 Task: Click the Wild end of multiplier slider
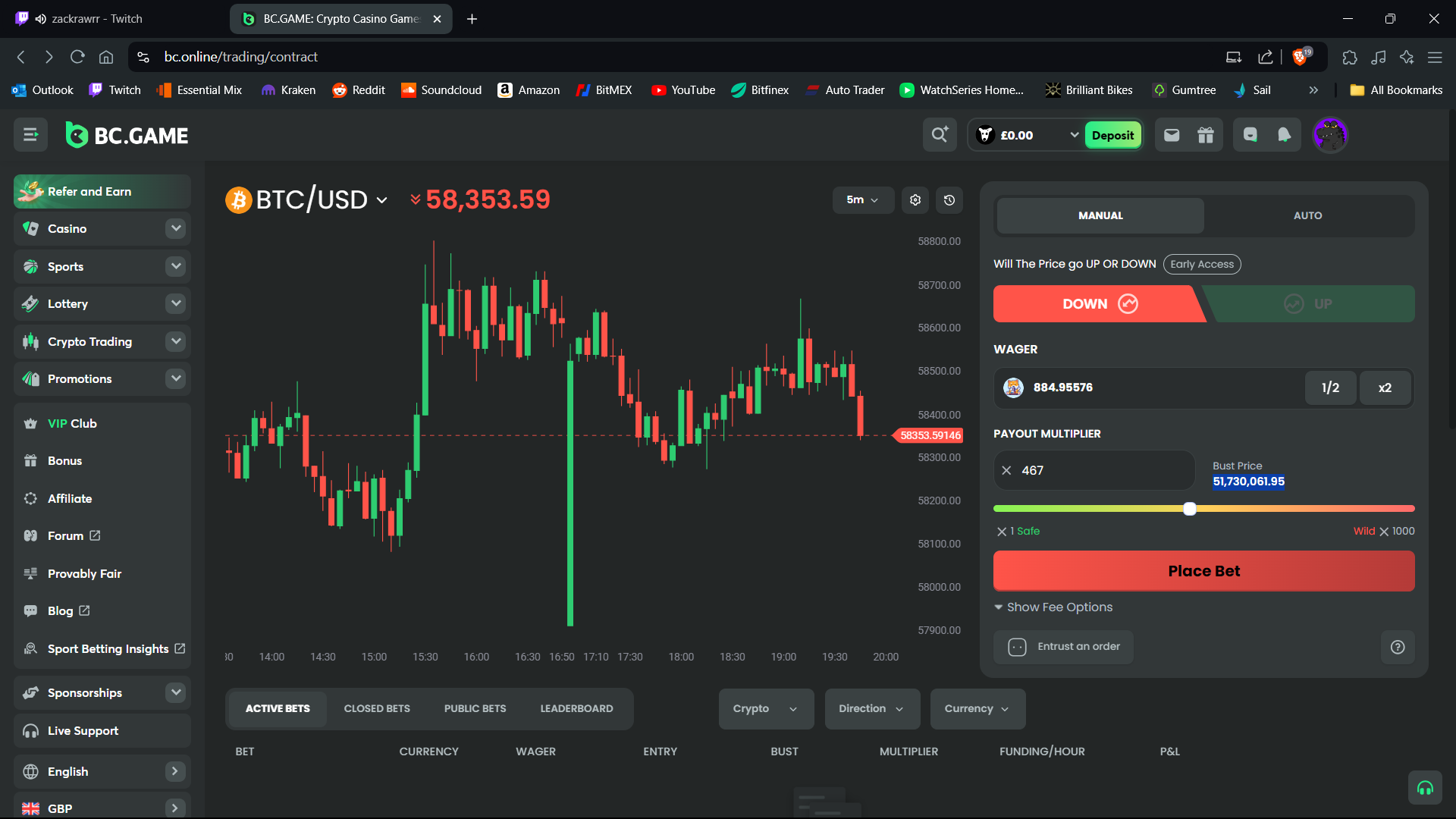[1383, 531]
